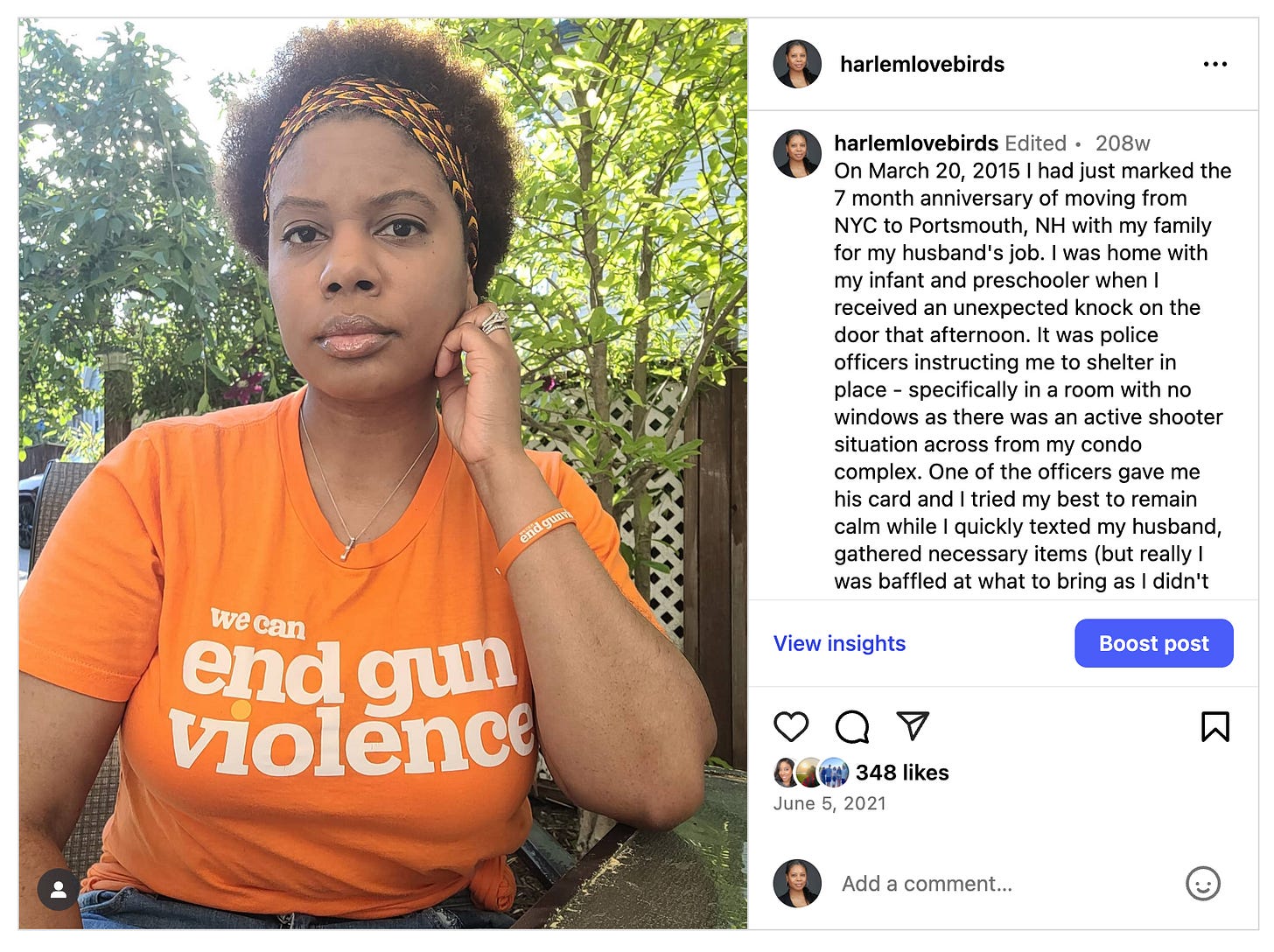Open emoji picker smiley icon
The width and height of the screenshot is (1274, 952).
click(x=1203, y=884)
